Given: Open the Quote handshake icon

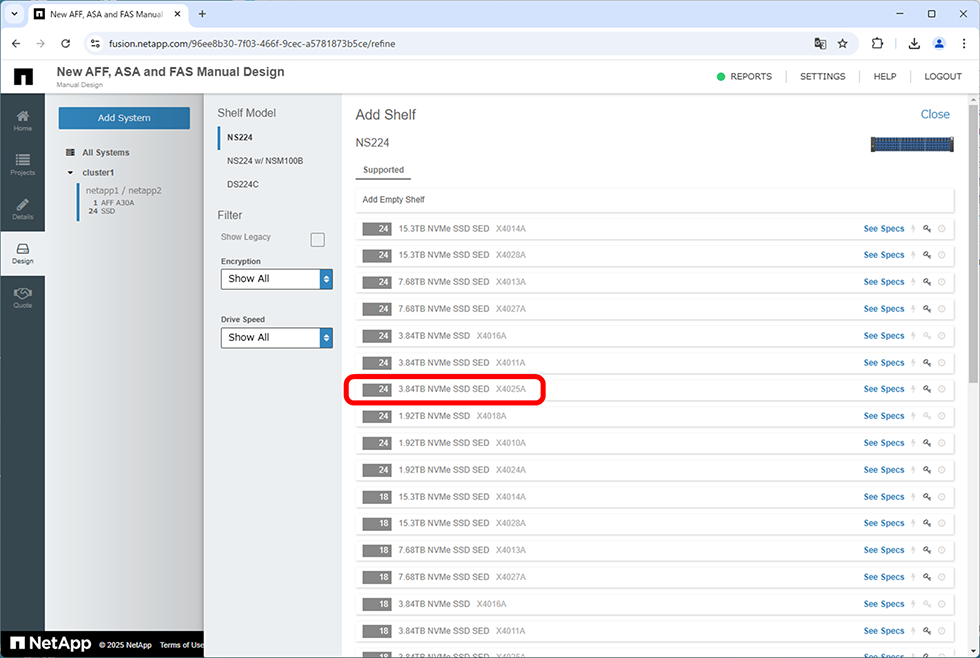Looking at the screenshot, I should pos(22,293).
